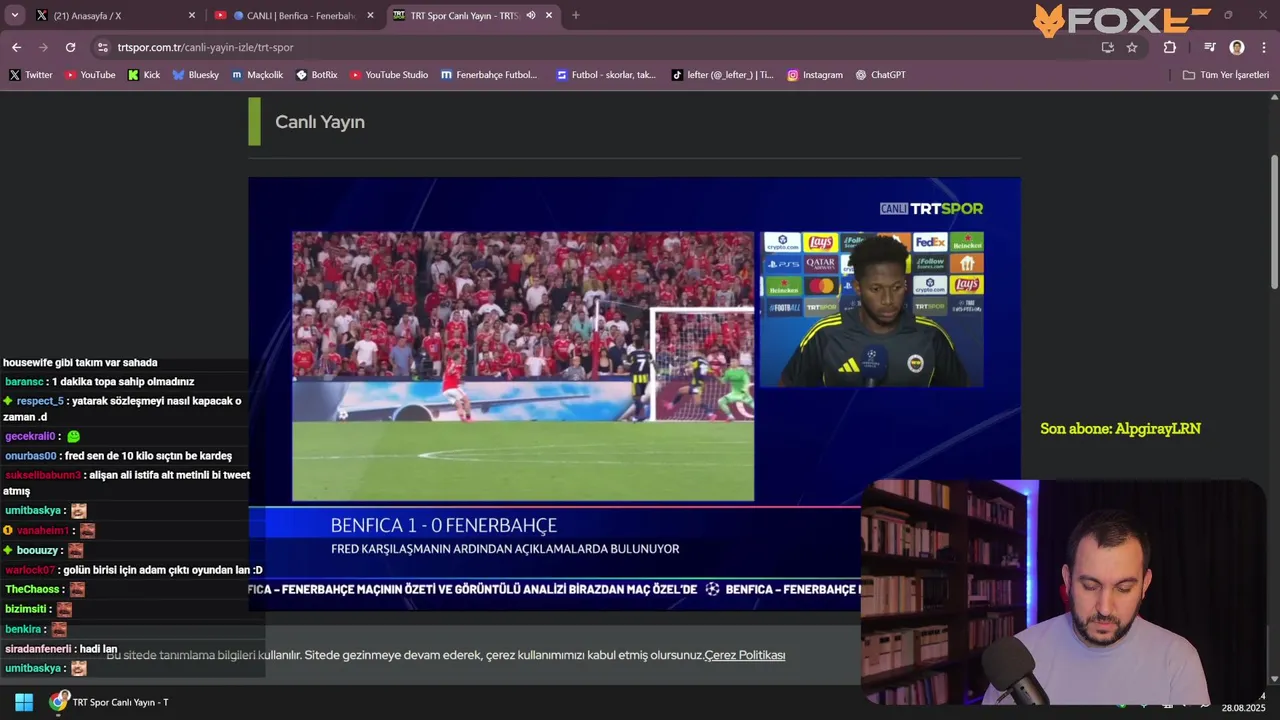Switch to the Anasayfa / X tab
The width and height of the screenshot is (1280, 720).
[115, 15]
